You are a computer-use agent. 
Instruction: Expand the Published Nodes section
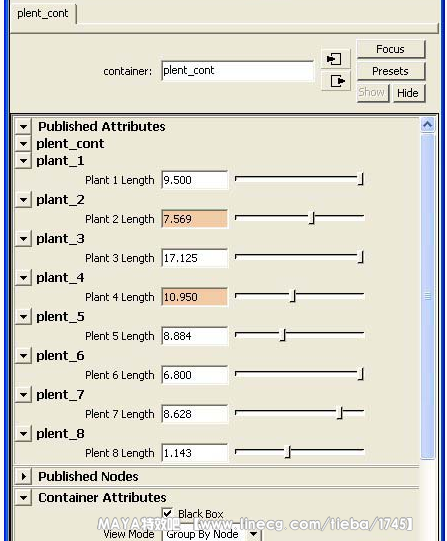pos(23,476)
